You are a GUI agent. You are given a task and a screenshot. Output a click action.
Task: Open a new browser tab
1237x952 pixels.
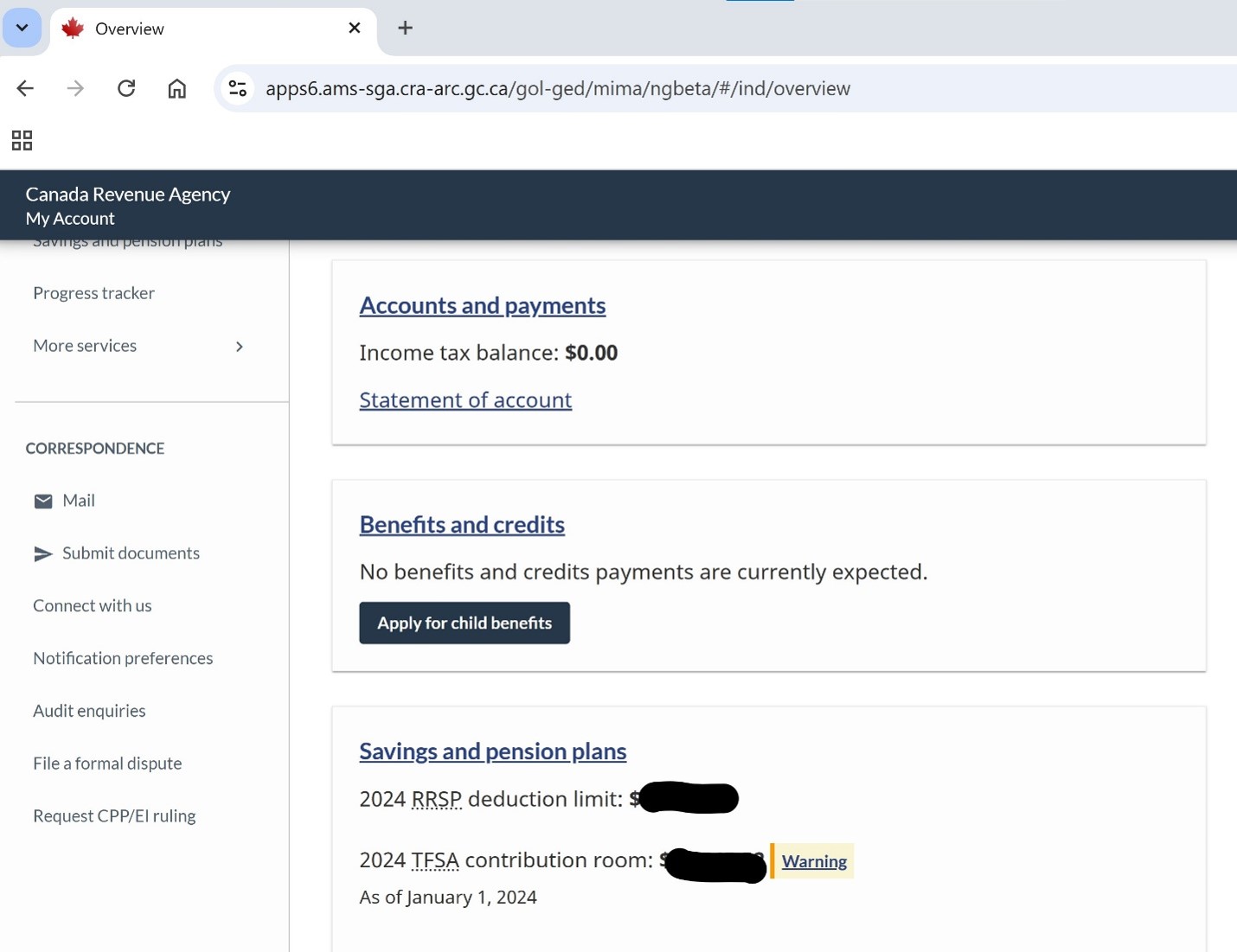coord(405,28)
